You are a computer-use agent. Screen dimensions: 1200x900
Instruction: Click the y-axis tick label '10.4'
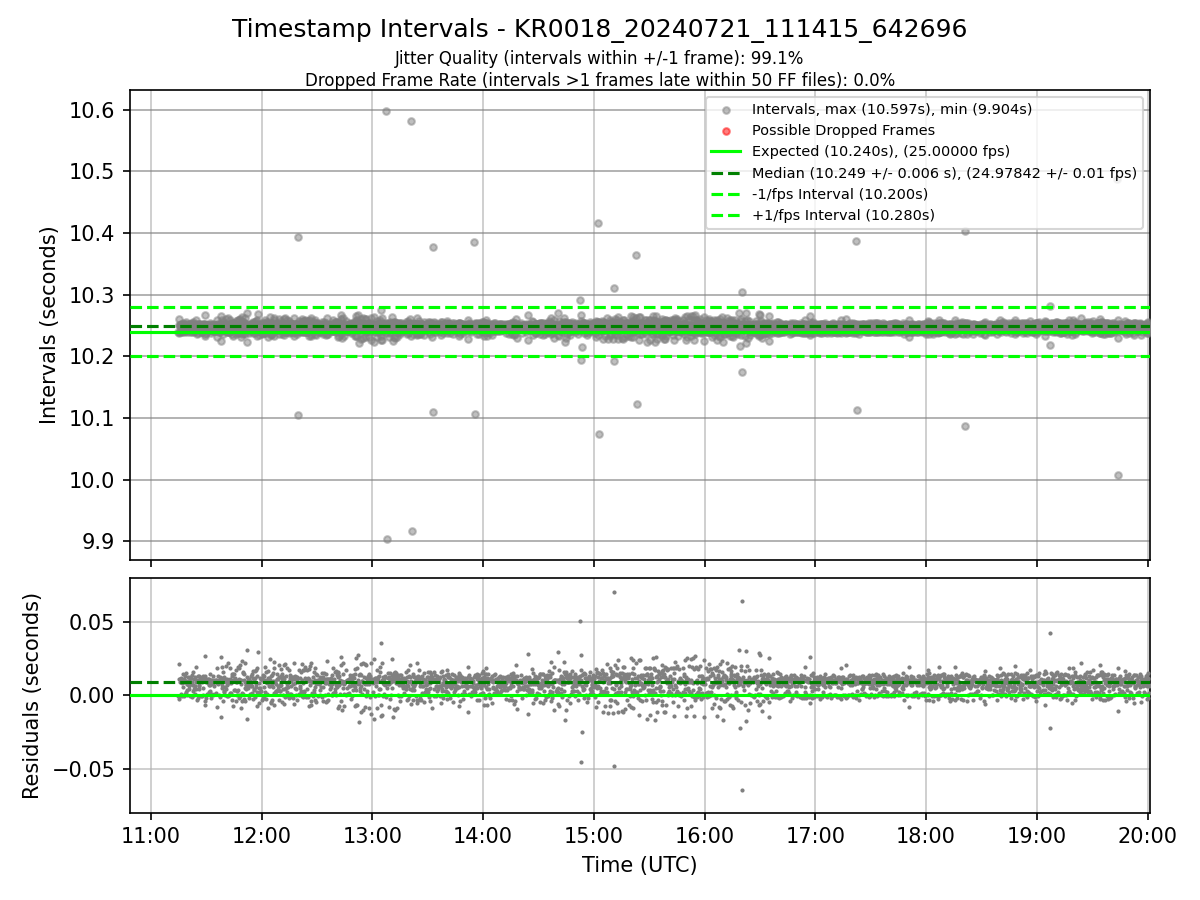(91, 233)
